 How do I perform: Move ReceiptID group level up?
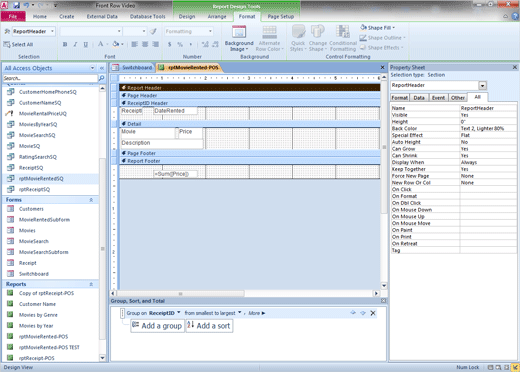click(353, 313)
